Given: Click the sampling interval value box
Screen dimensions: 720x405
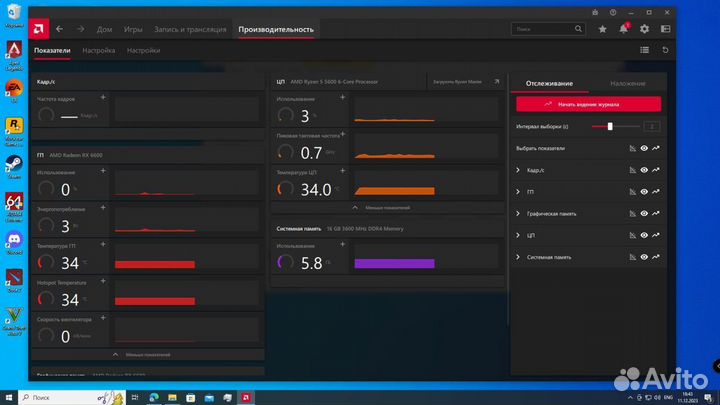Looking at the screenshot, I should 652,126.
